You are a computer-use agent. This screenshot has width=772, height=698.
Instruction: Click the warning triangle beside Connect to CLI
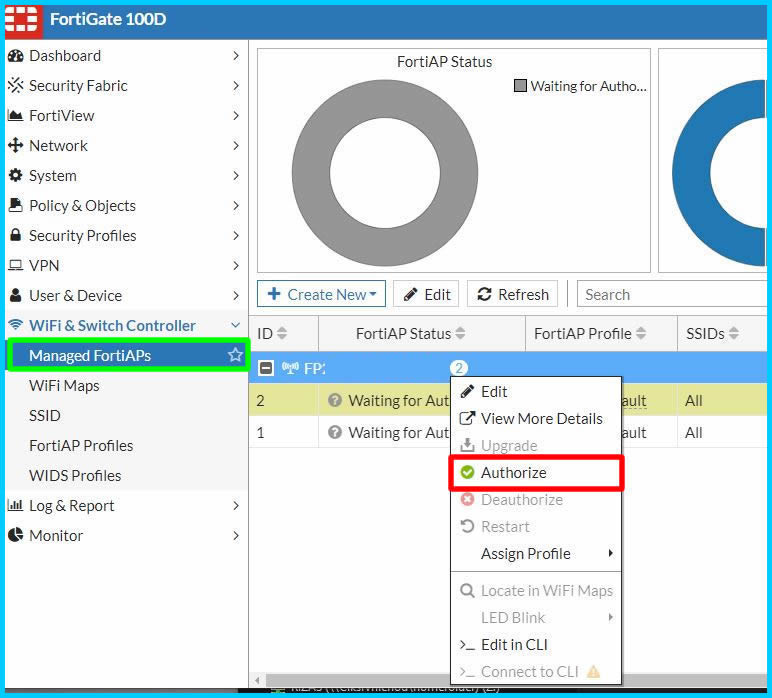[x=593, y=671]
